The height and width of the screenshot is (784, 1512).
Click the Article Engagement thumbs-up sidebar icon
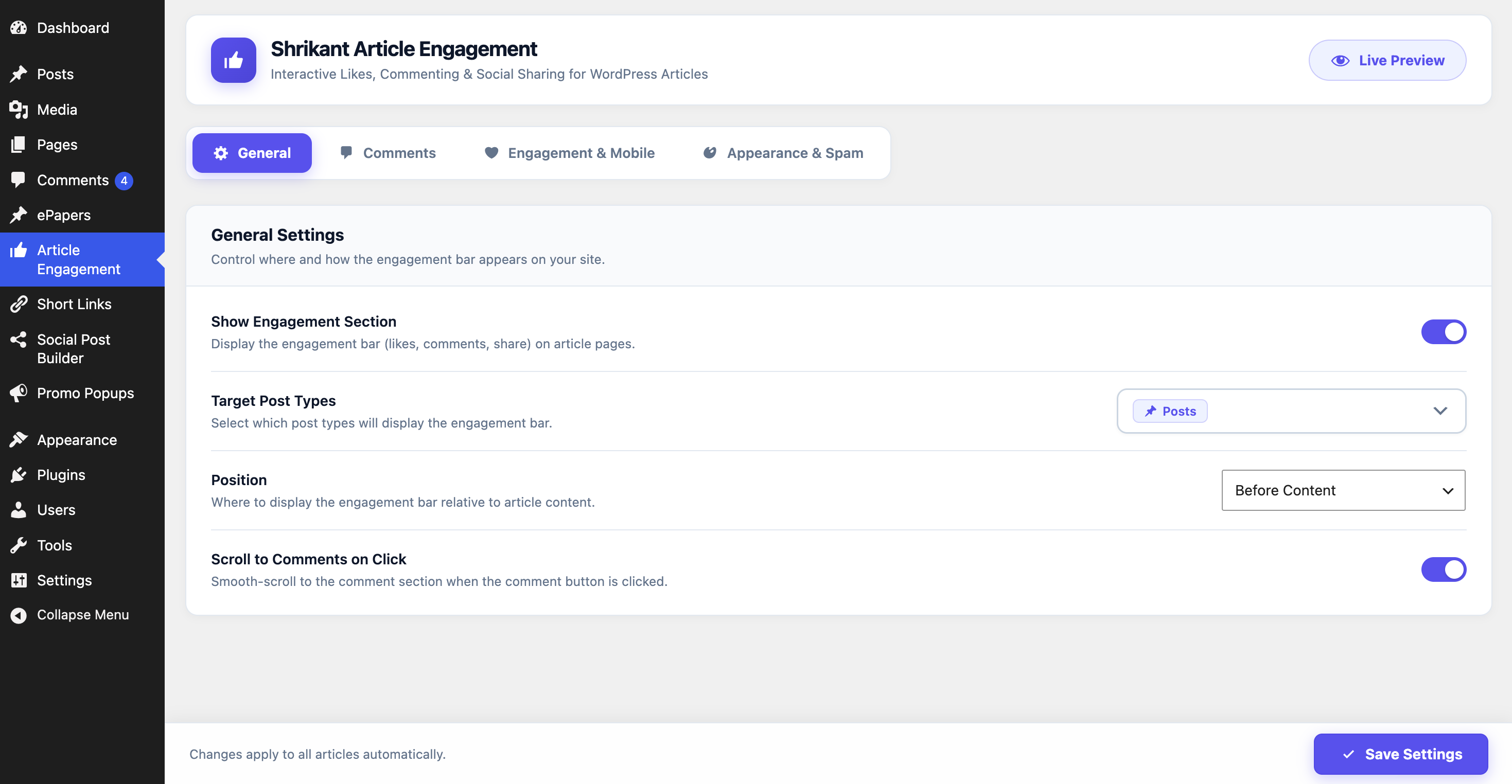click(19, 250)
